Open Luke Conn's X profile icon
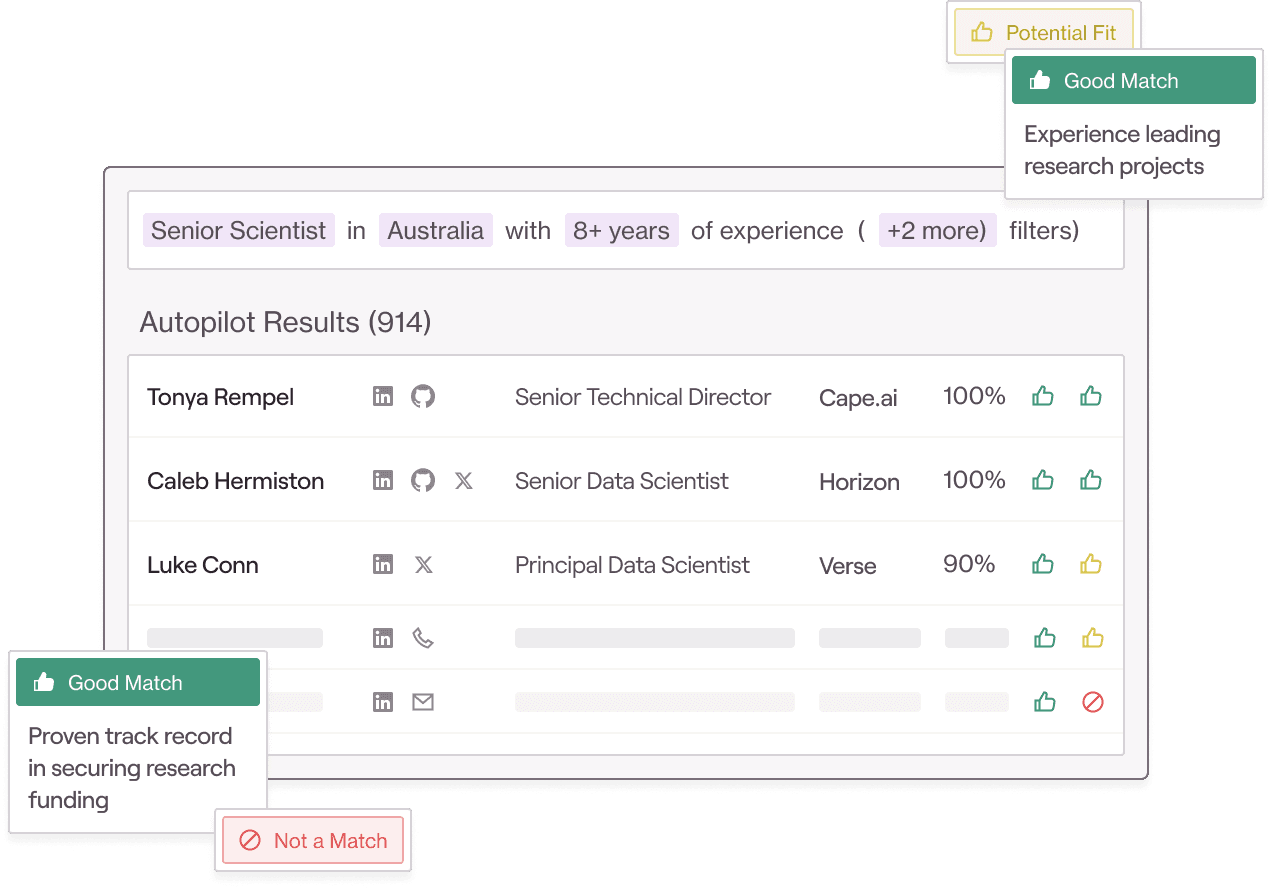 click(x=423, y=565)
